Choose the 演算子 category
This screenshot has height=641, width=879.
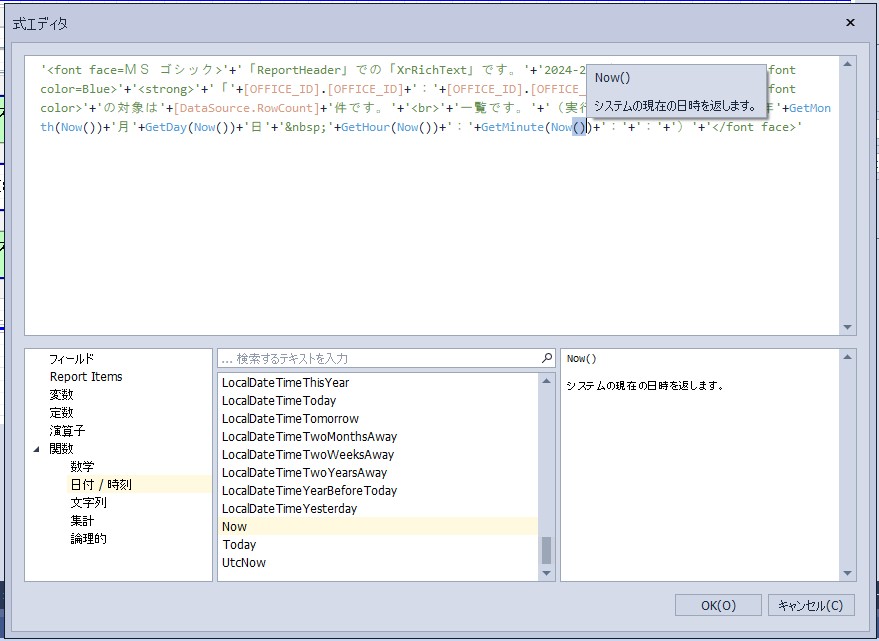pos(67,430)
